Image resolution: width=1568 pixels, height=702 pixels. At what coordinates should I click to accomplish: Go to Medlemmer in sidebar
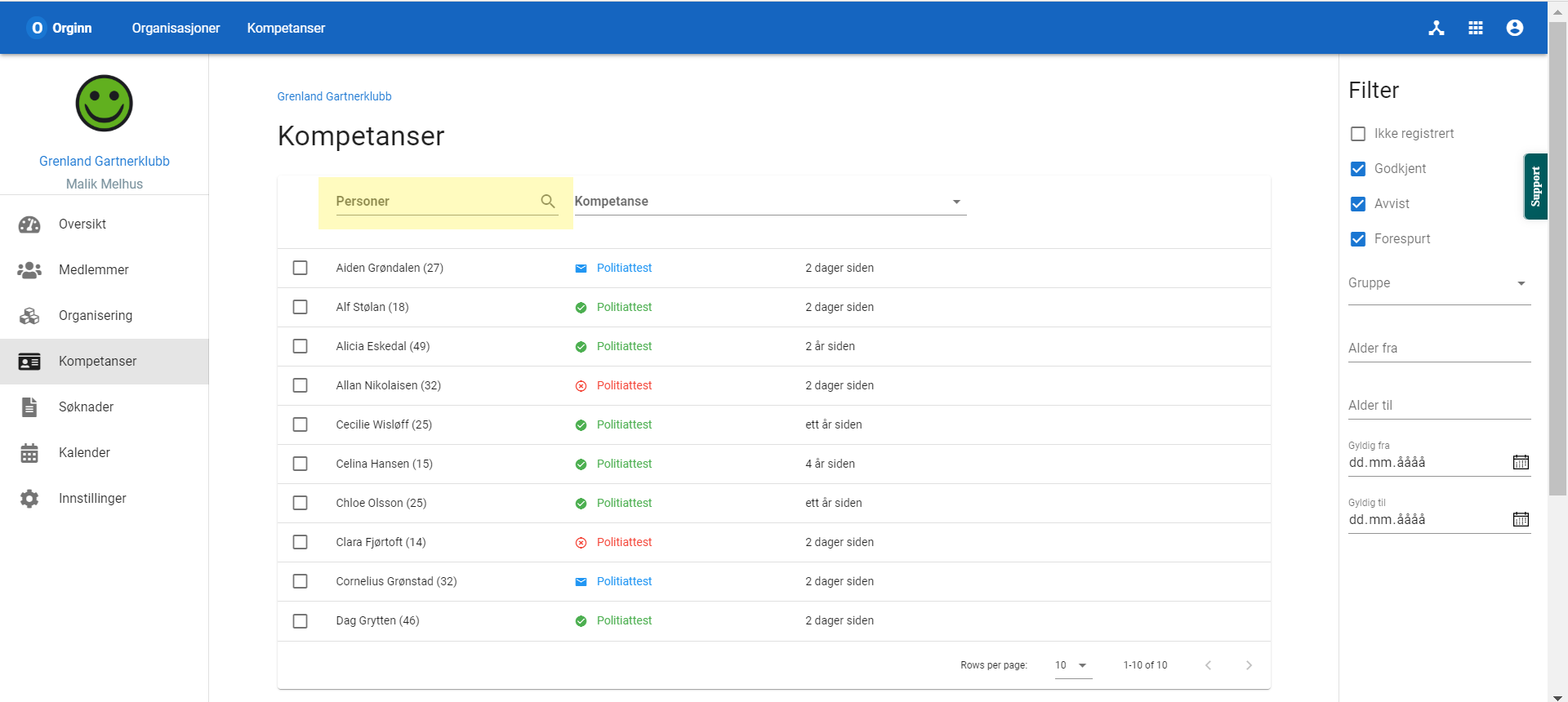coord(105,270)
